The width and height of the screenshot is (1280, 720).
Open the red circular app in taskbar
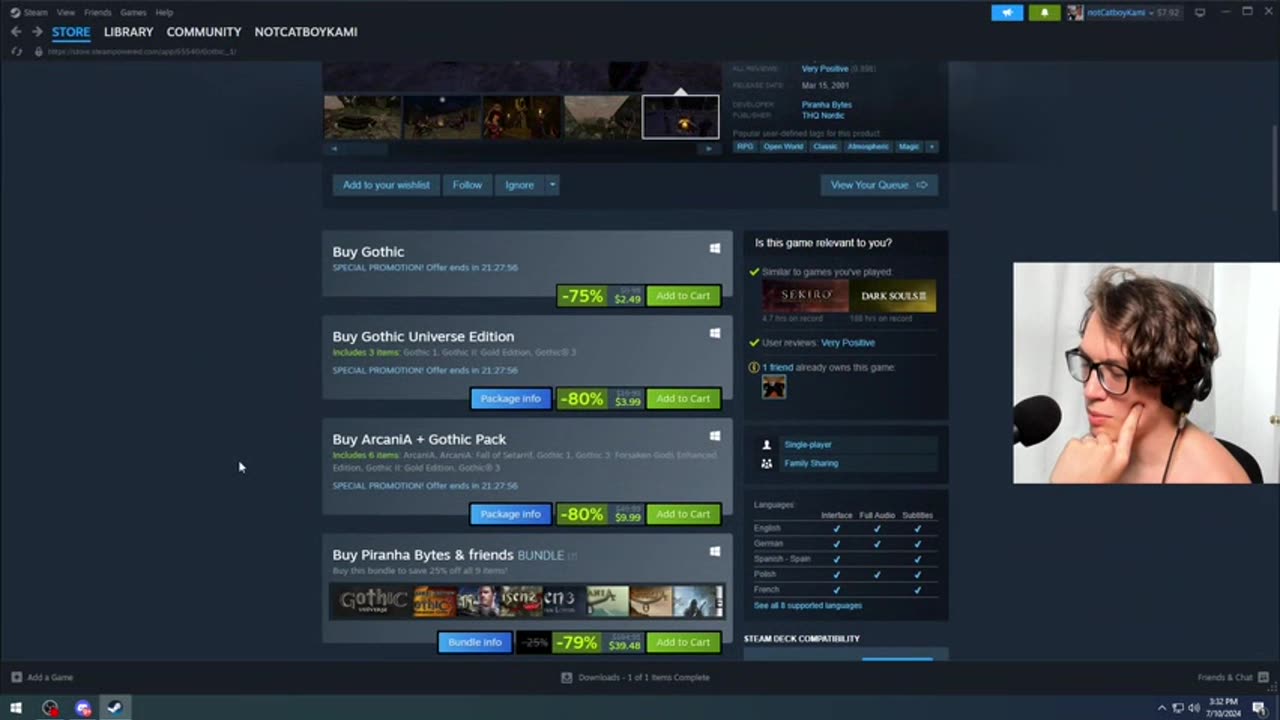click(50, 708)
